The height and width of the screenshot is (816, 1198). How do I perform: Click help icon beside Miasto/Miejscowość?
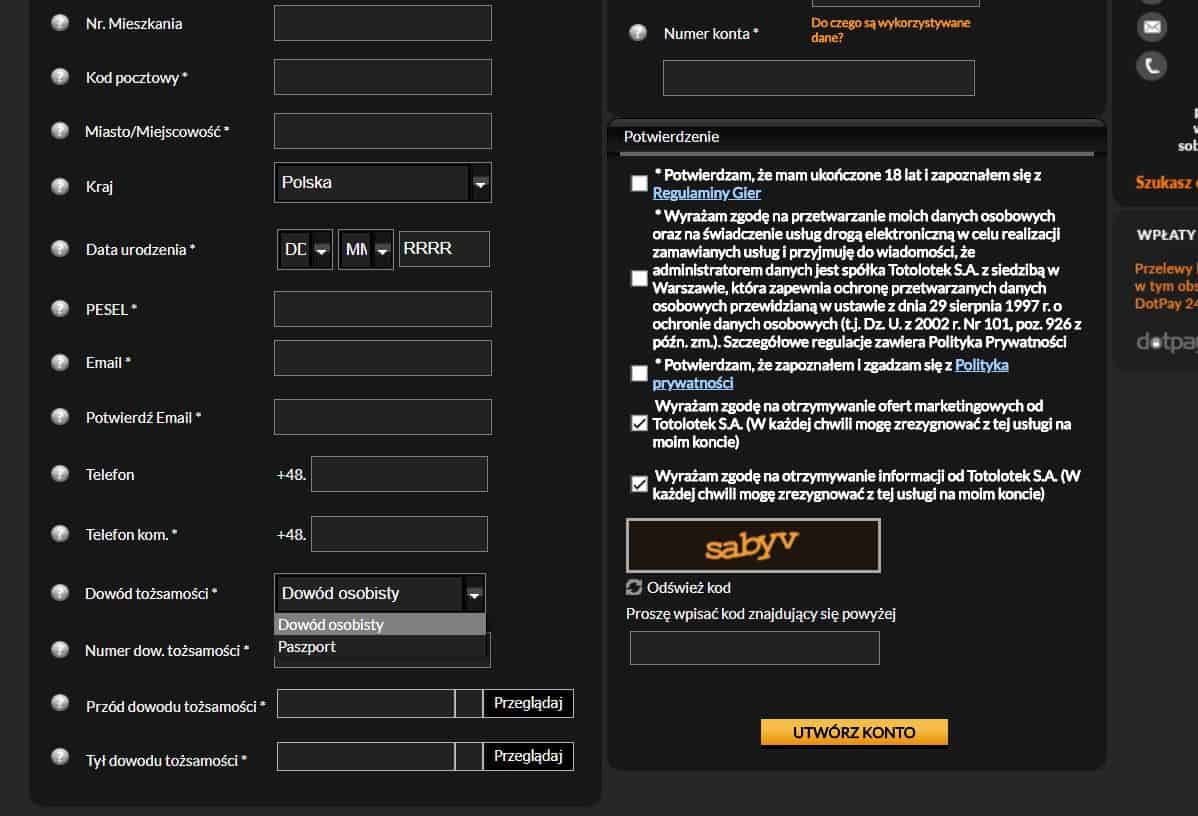[60, 131]
